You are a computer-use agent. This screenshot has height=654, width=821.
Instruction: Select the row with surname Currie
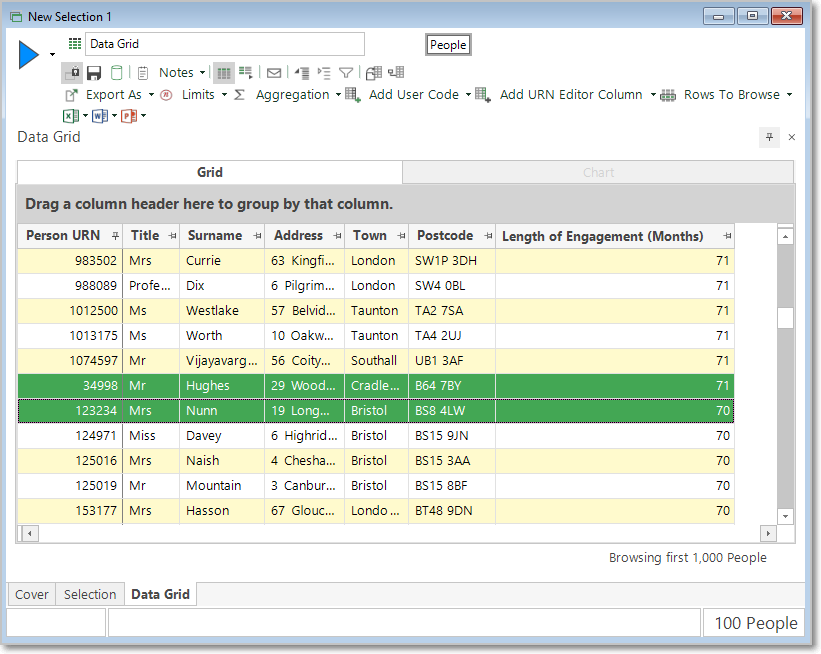pyautogui.click(x=376, y=261)
